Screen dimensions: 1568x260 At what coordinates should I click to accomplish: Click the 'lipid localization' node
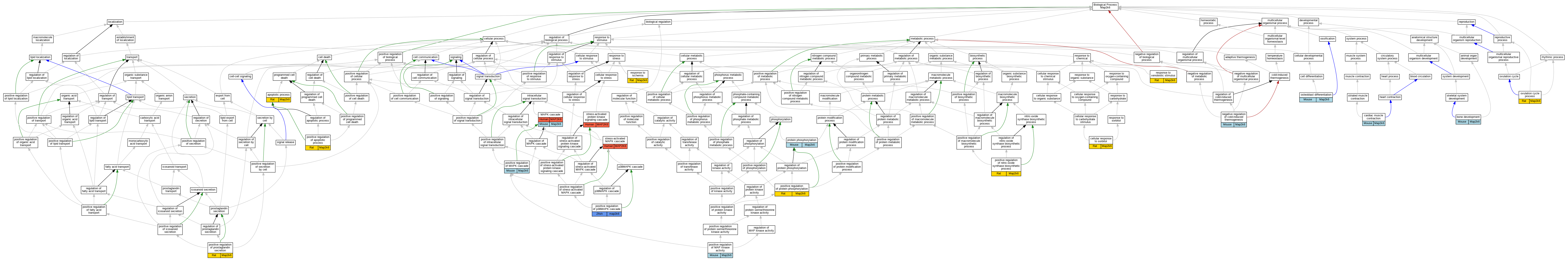(40, 57)
